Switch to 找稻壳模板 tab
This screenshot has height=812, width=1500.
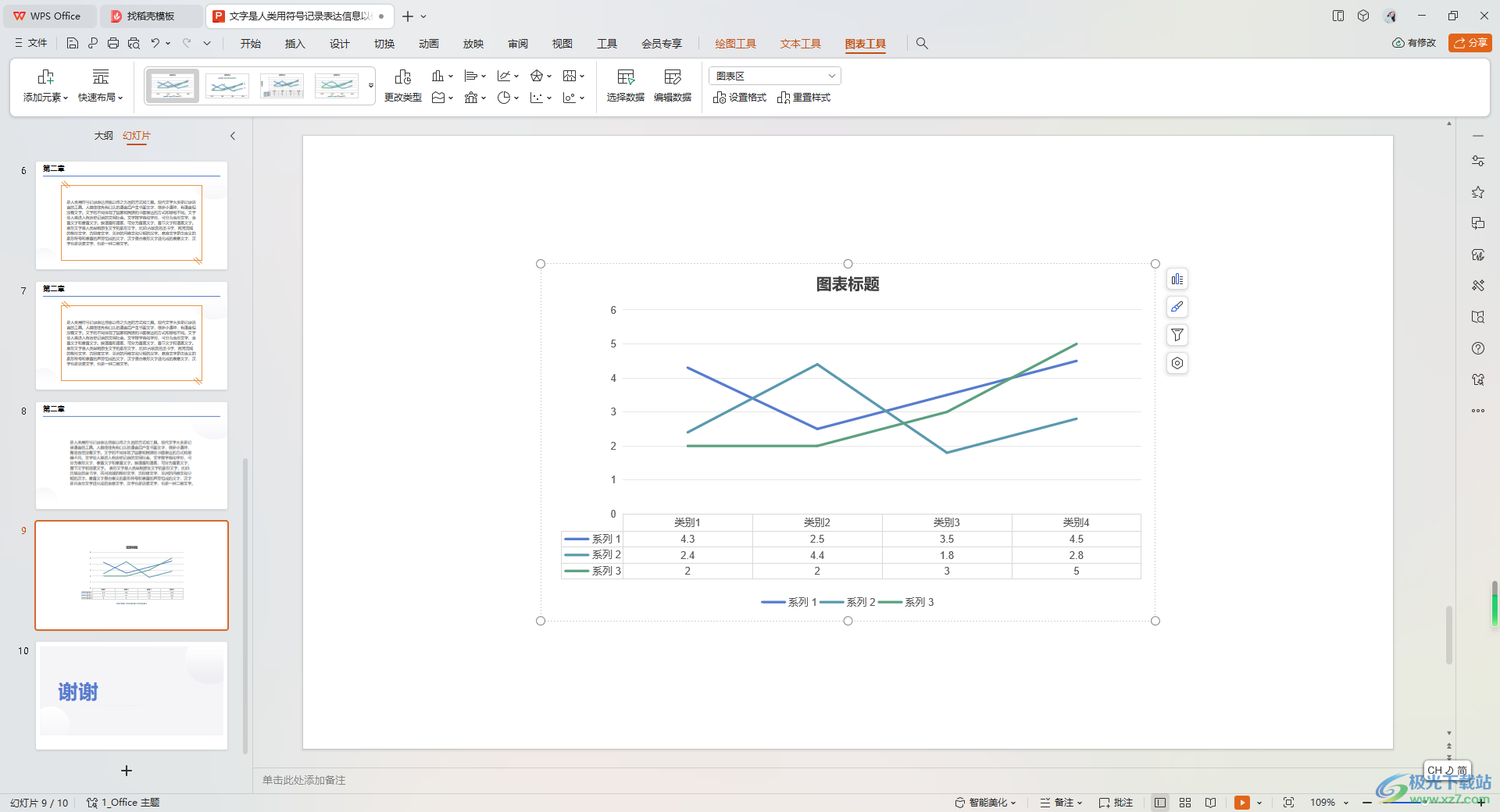[x=152, y=16]
